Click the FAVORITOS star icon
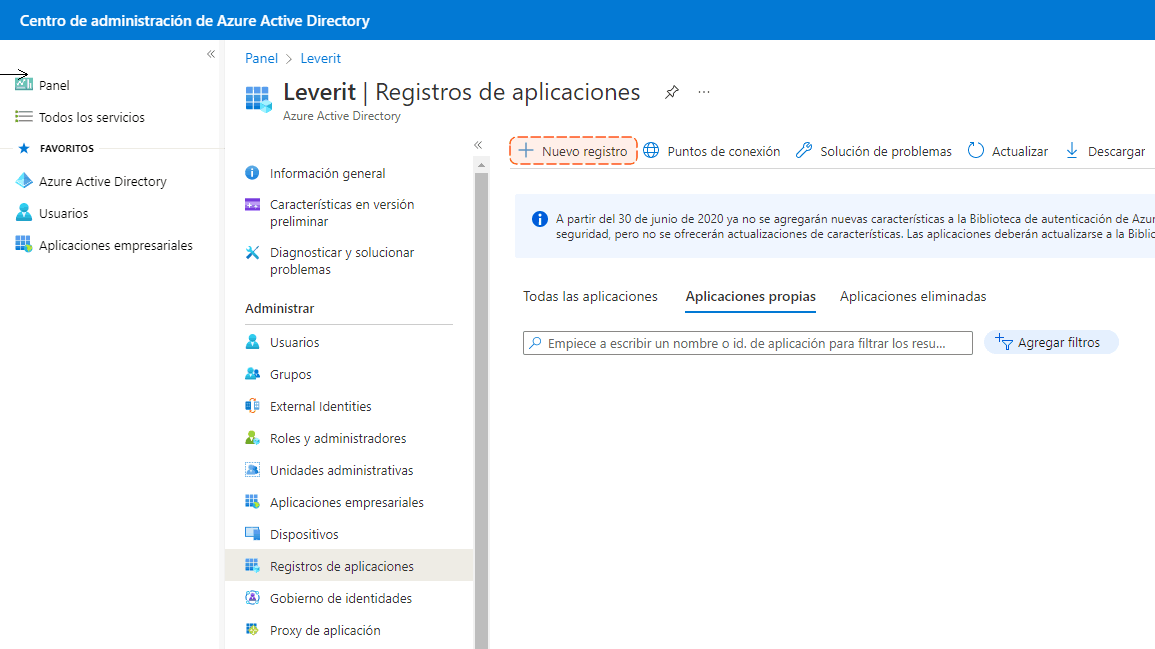The width and height of the screenshot is (1155, 649). point(24,148)
